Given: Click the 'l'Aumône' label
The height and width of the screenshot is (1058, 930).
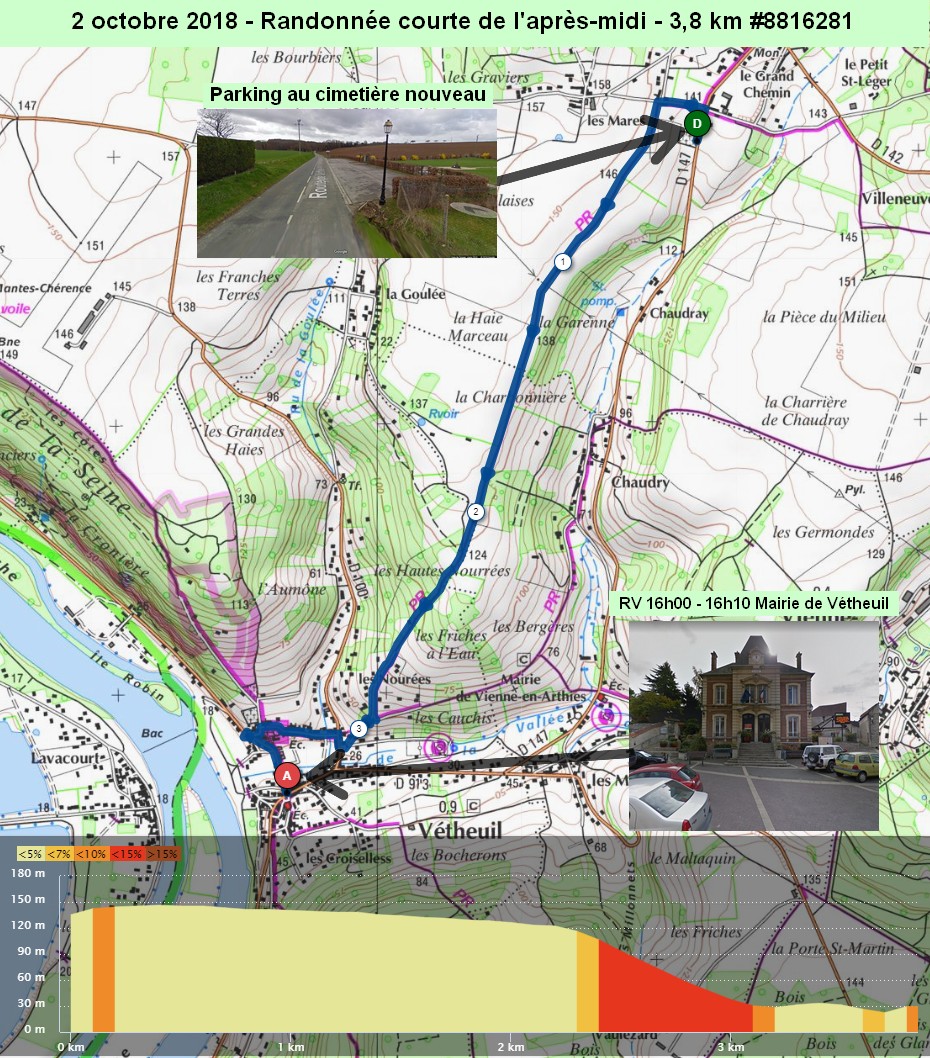Looking at the screenshot, I should pos(292,589).
